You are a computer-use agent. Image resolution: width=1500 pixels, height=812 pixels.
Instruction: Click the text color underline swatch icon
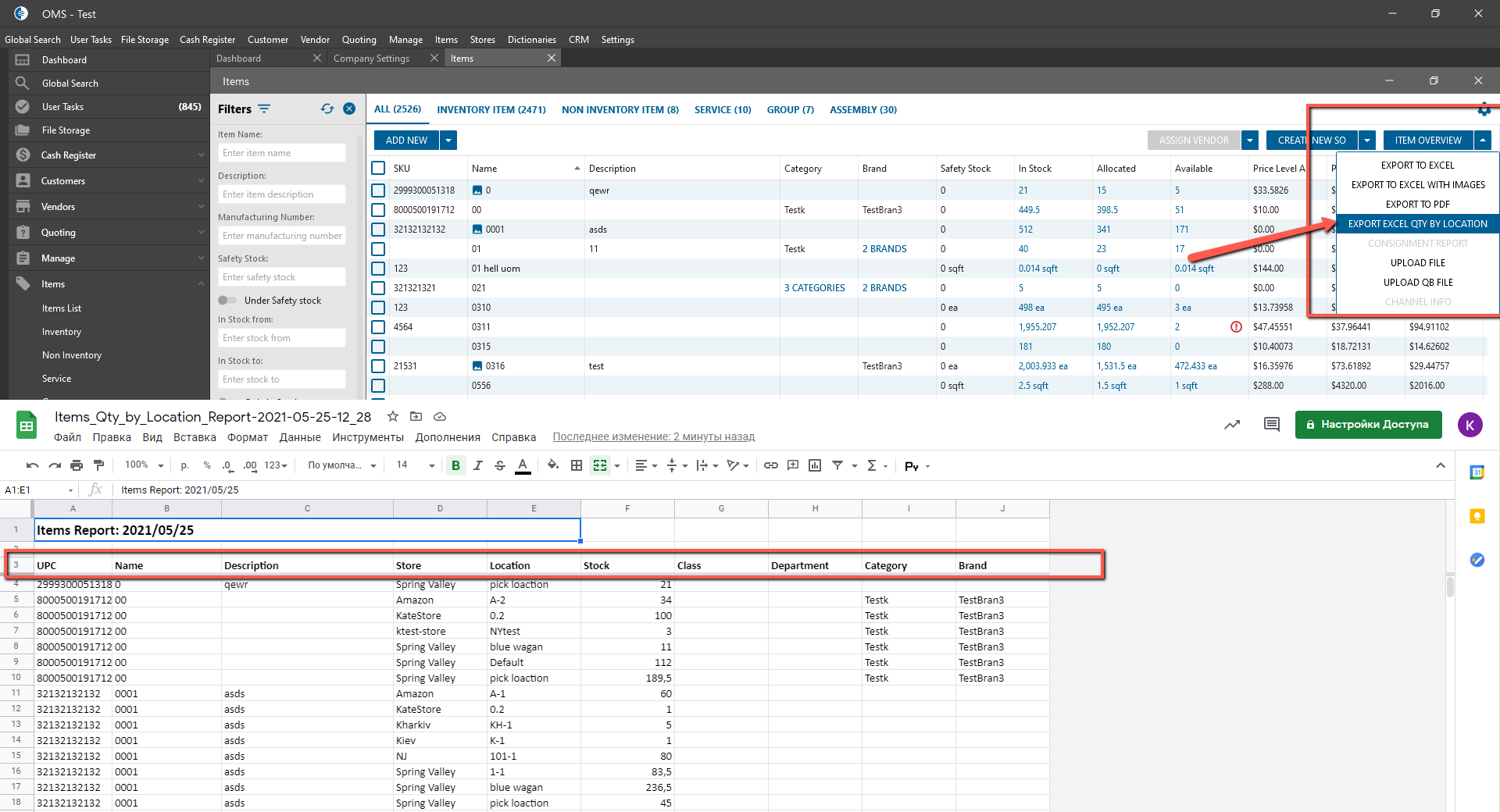[x=523, y=466]
